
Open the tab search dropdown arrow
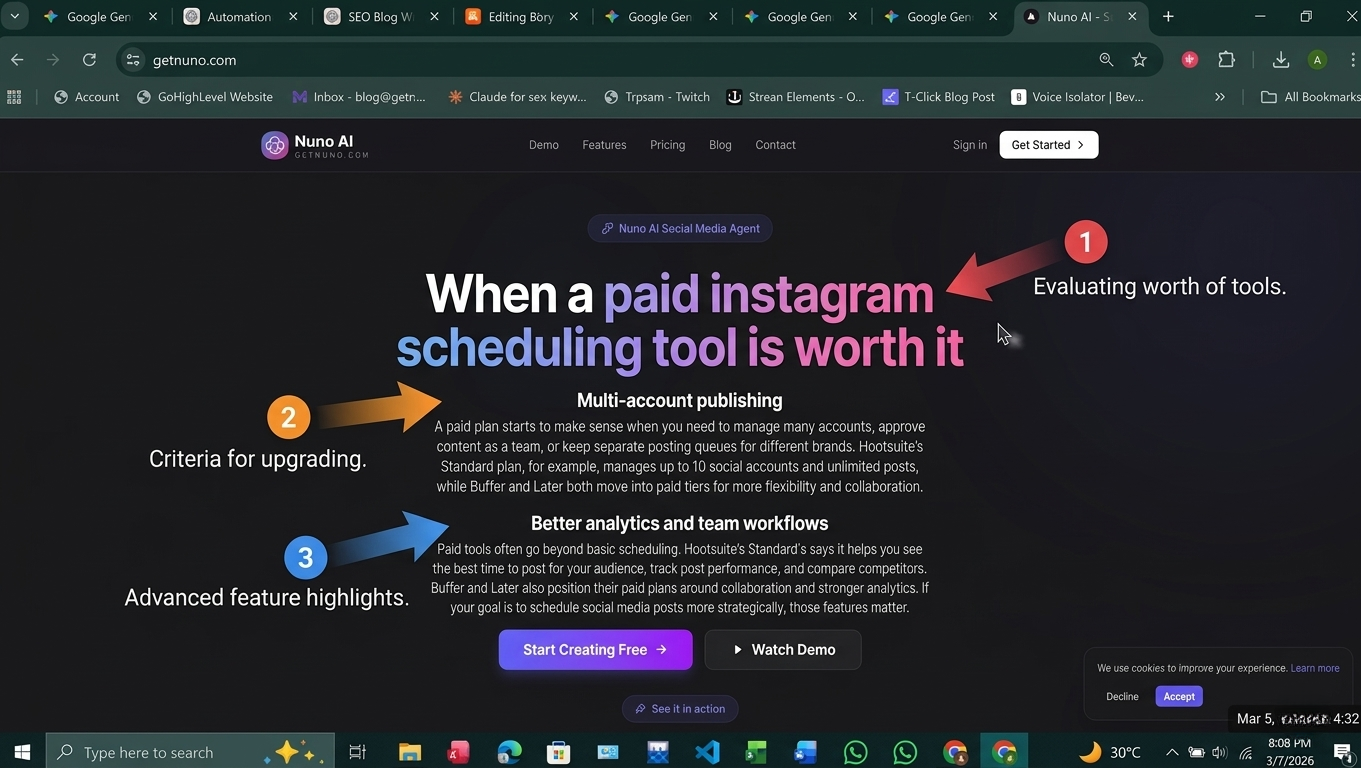15,17
